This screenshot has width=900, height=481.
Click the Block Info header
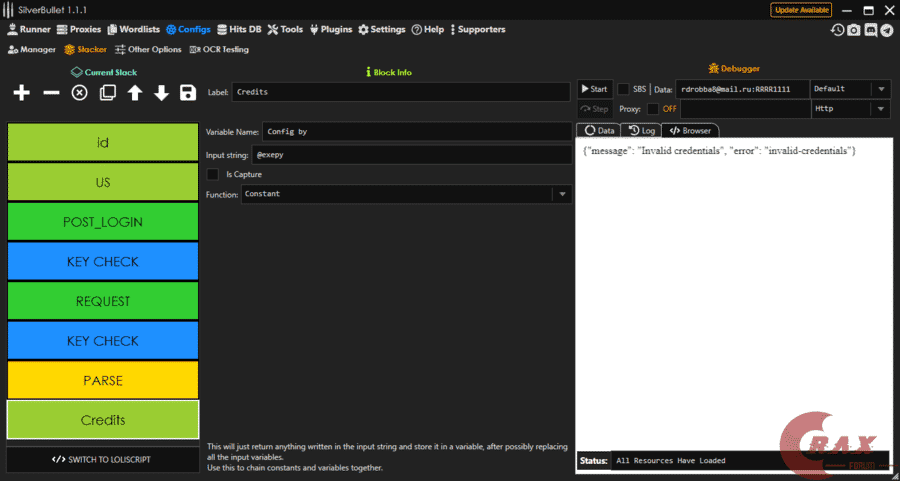click(389, 72)
